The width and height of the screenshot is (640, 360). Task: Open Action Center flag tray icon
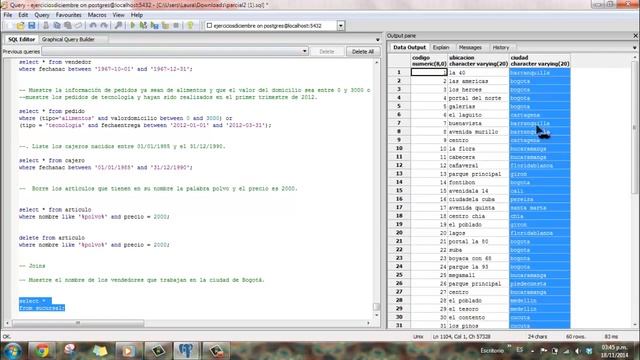pyautogui.click(x=544, y=351)
